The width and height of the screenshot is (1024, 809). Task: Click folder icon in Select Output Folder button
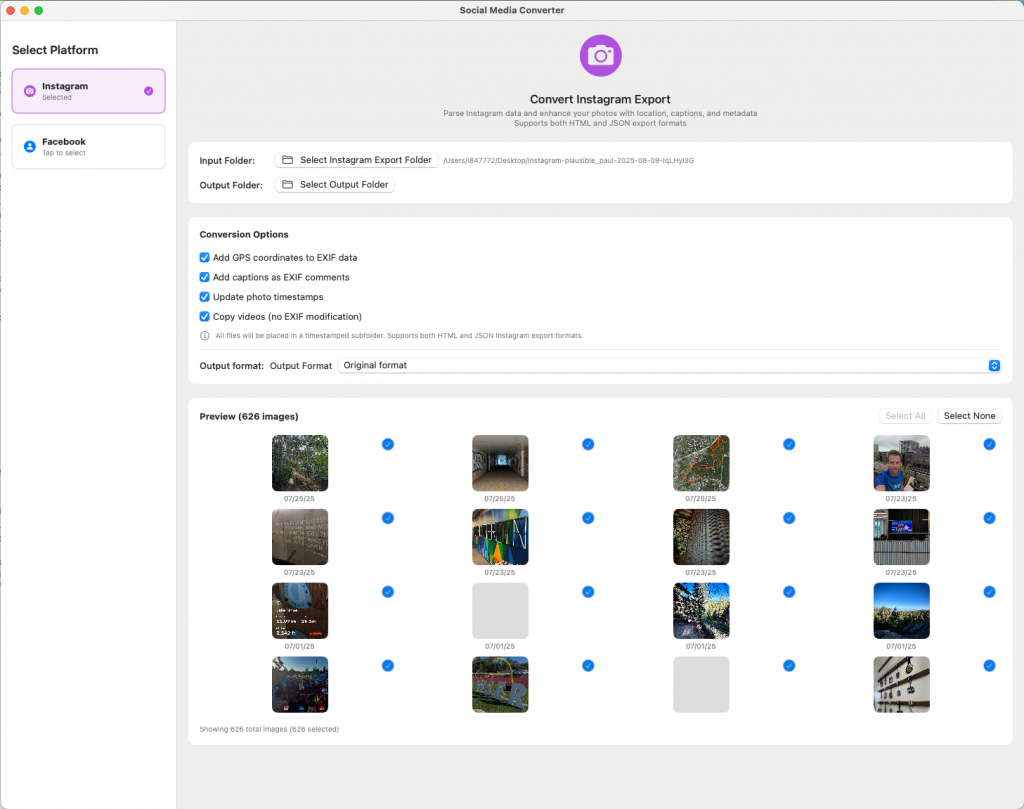pos(287,185)
